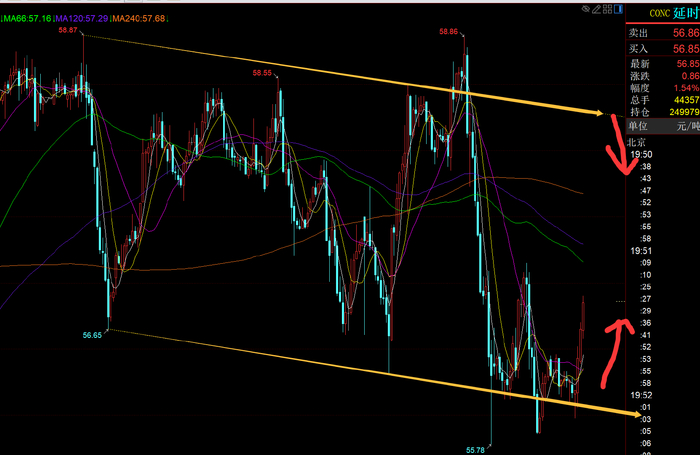Click the 19:52 time entry
The width and height of the screenshot is (700, 455).
coord(641,395)
